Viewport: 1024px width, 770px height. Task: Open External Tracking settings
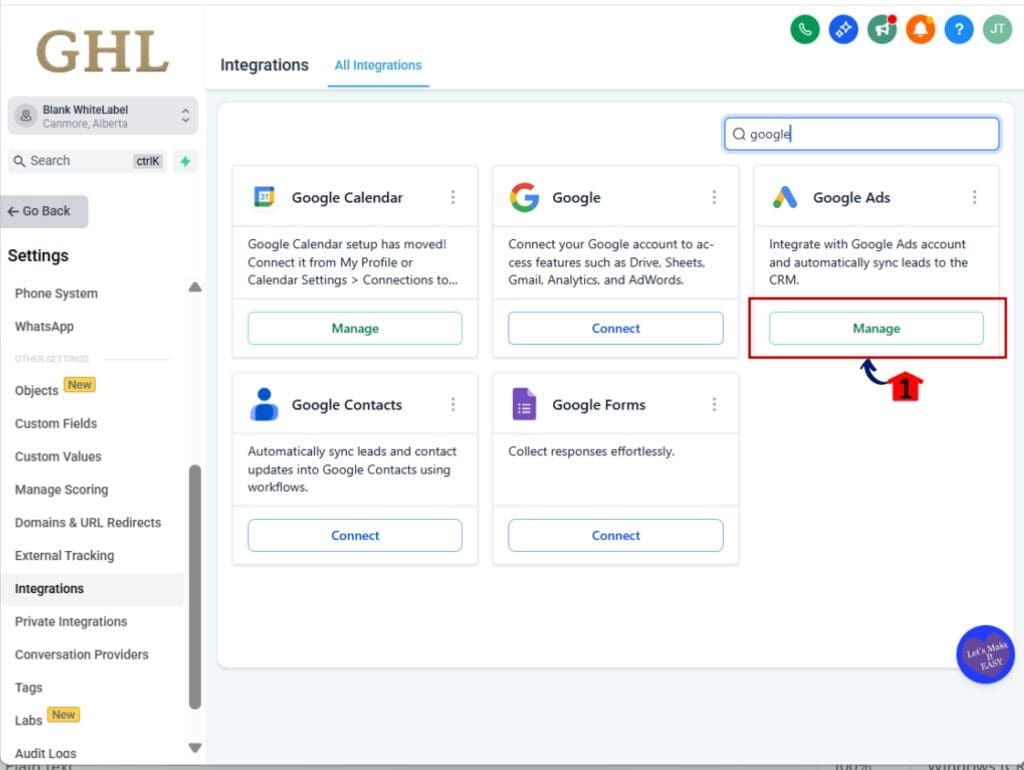pyautogui.click(x=64, y=555)
